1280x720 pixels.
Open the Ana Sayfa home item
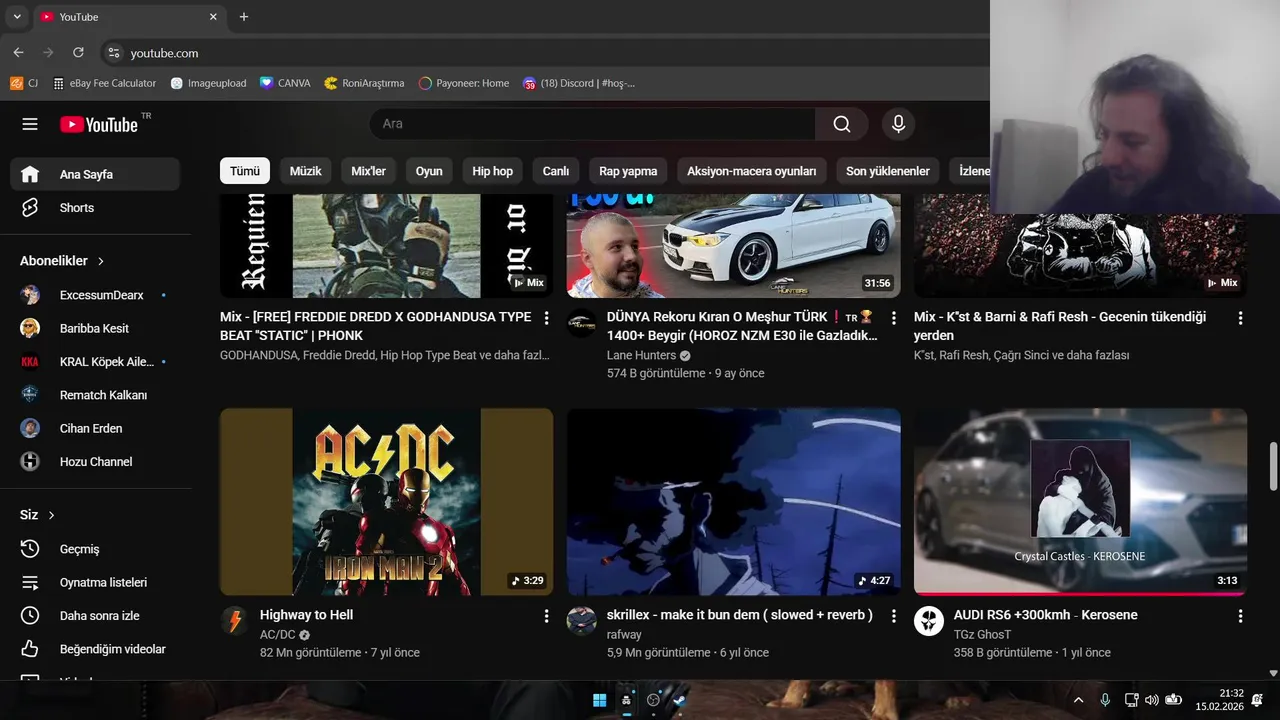point(95,174)
